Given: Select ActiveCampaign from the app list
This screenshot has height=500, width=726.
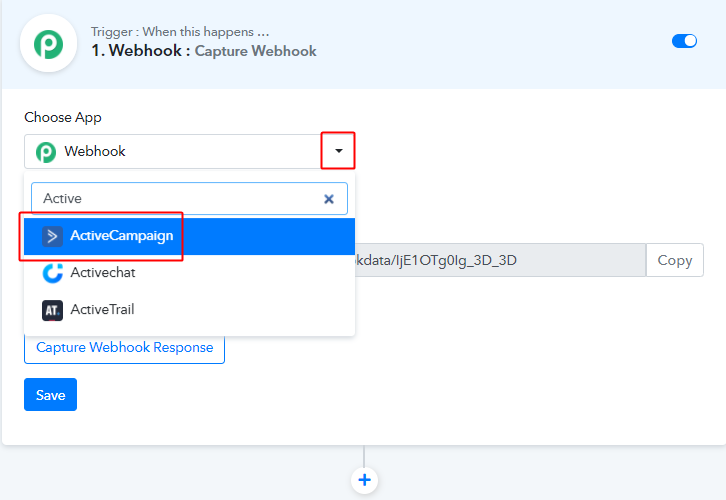Looking at the screenshot, I should (x=189, y=236).
